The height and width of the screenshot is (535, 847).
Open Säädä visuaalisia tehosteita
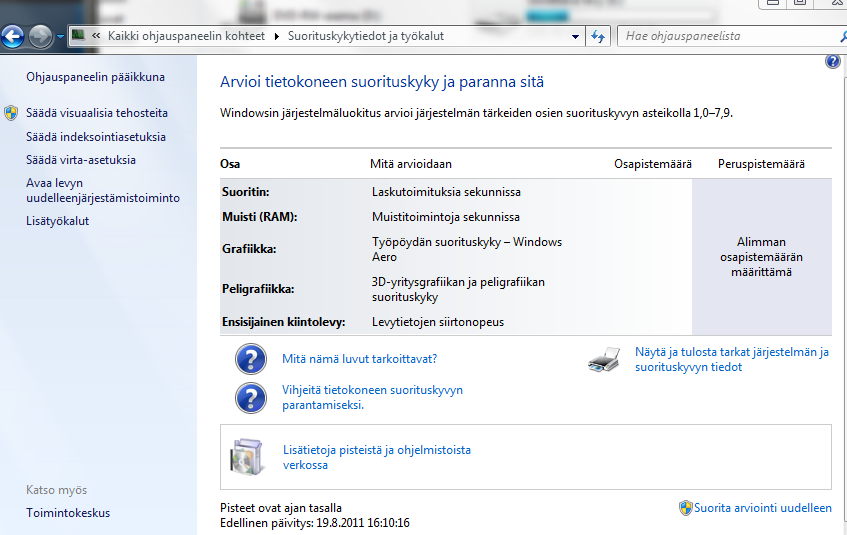coord(97,113)
